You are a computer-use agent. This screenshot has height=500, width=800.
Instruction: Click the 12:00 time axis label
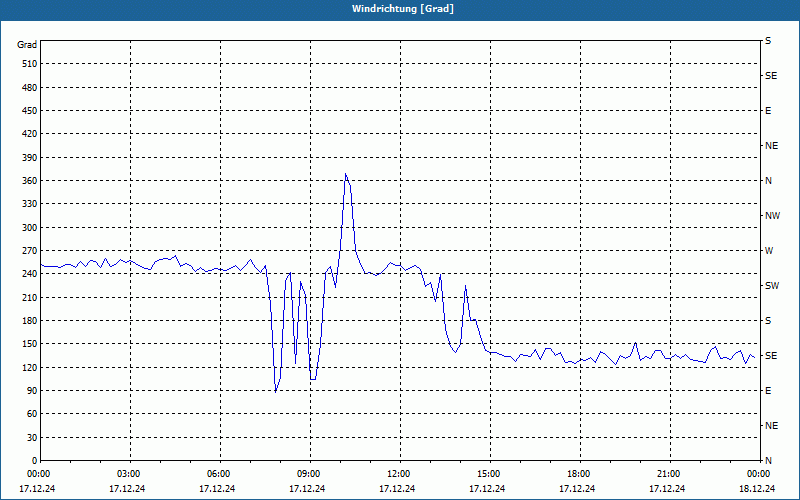[x=399, y=474]
